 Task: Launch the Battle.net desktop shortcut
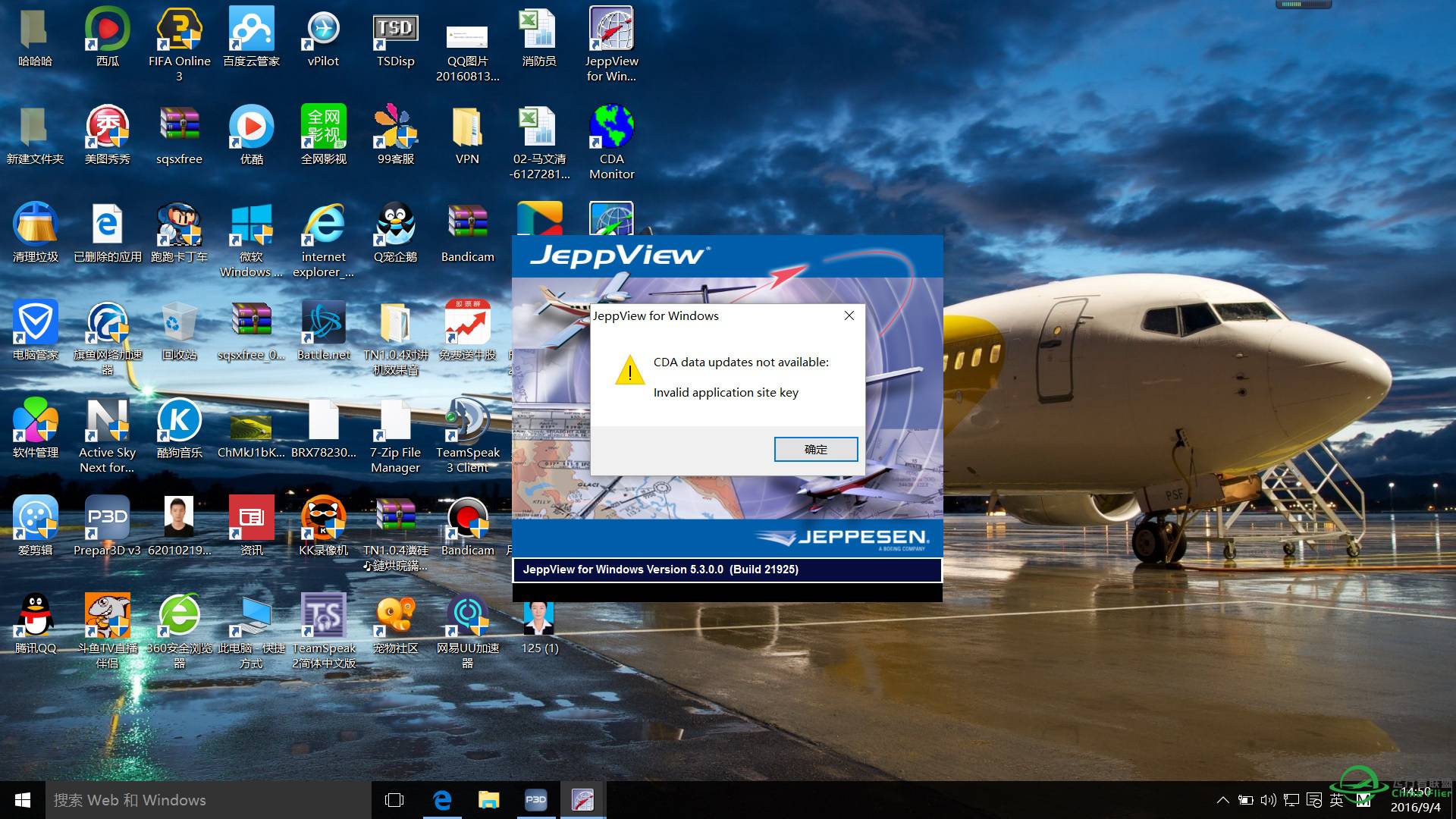pos(323,330)
